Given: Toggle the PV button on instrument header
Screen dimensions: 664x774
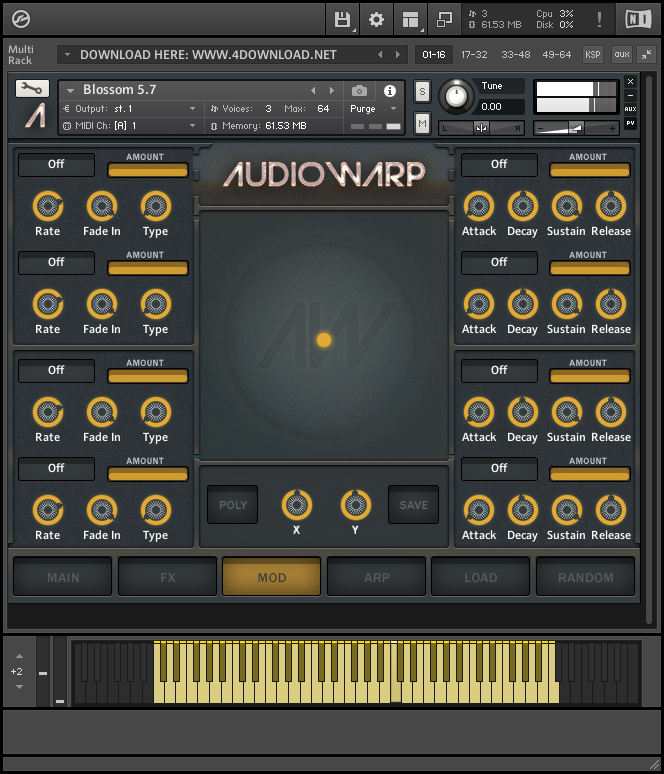Looking at the screenshot, I should [630, 123].
